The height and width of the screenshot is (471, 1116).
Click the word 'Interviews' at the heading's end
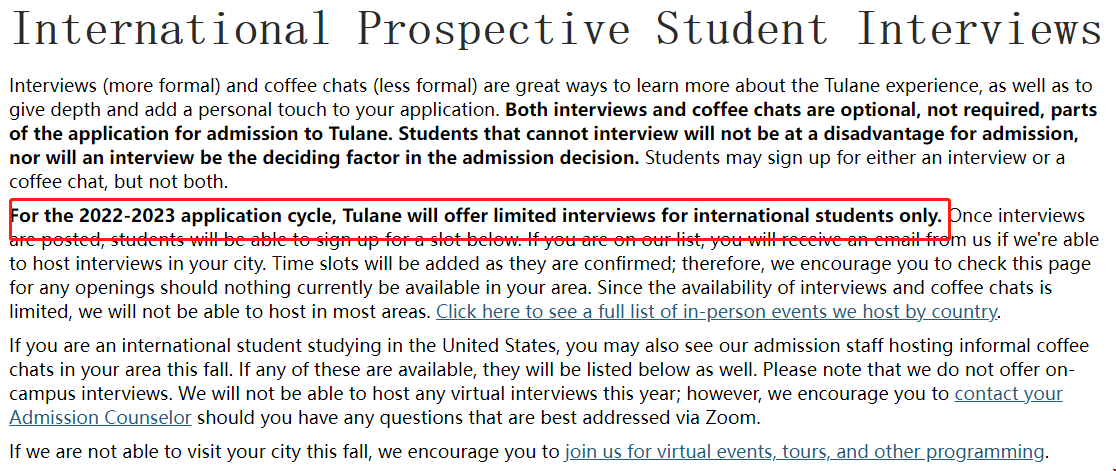[979, 30]
